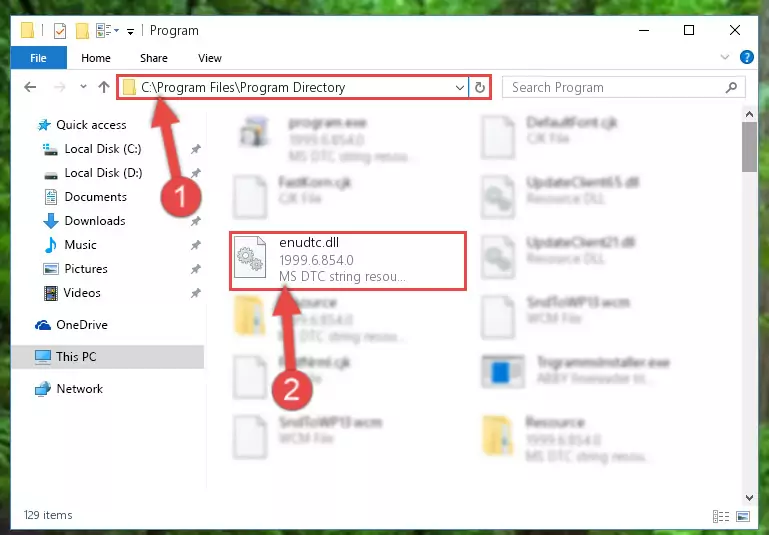Click the scroll up arrow

[749, 114]
